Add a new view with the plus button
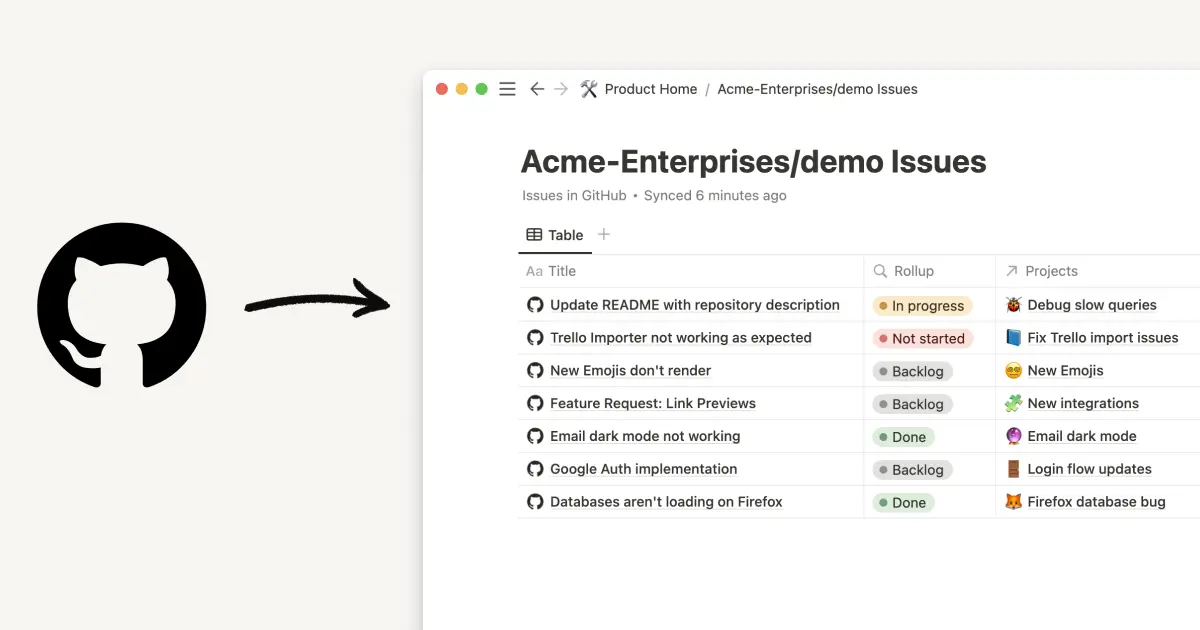The image size is (1200, 630). tap(604, 233)
